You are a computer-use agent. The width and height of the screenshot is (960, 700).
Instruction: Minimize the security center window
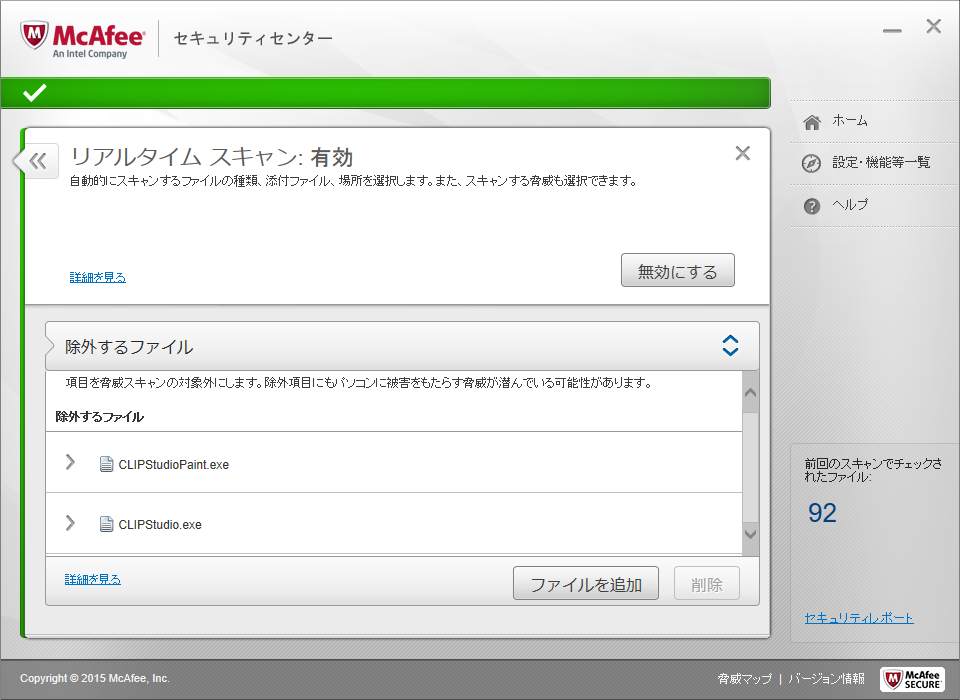[x=892, y=31]
